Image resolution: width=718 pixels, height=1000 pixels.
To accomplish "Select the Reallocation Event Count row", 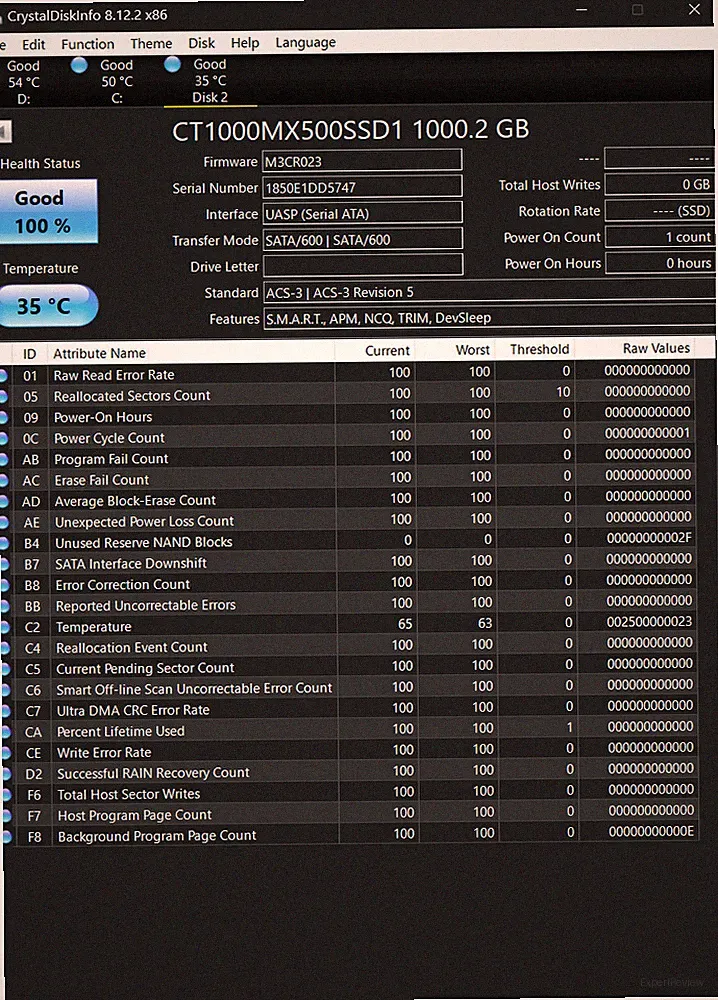I will click(349, 646).
